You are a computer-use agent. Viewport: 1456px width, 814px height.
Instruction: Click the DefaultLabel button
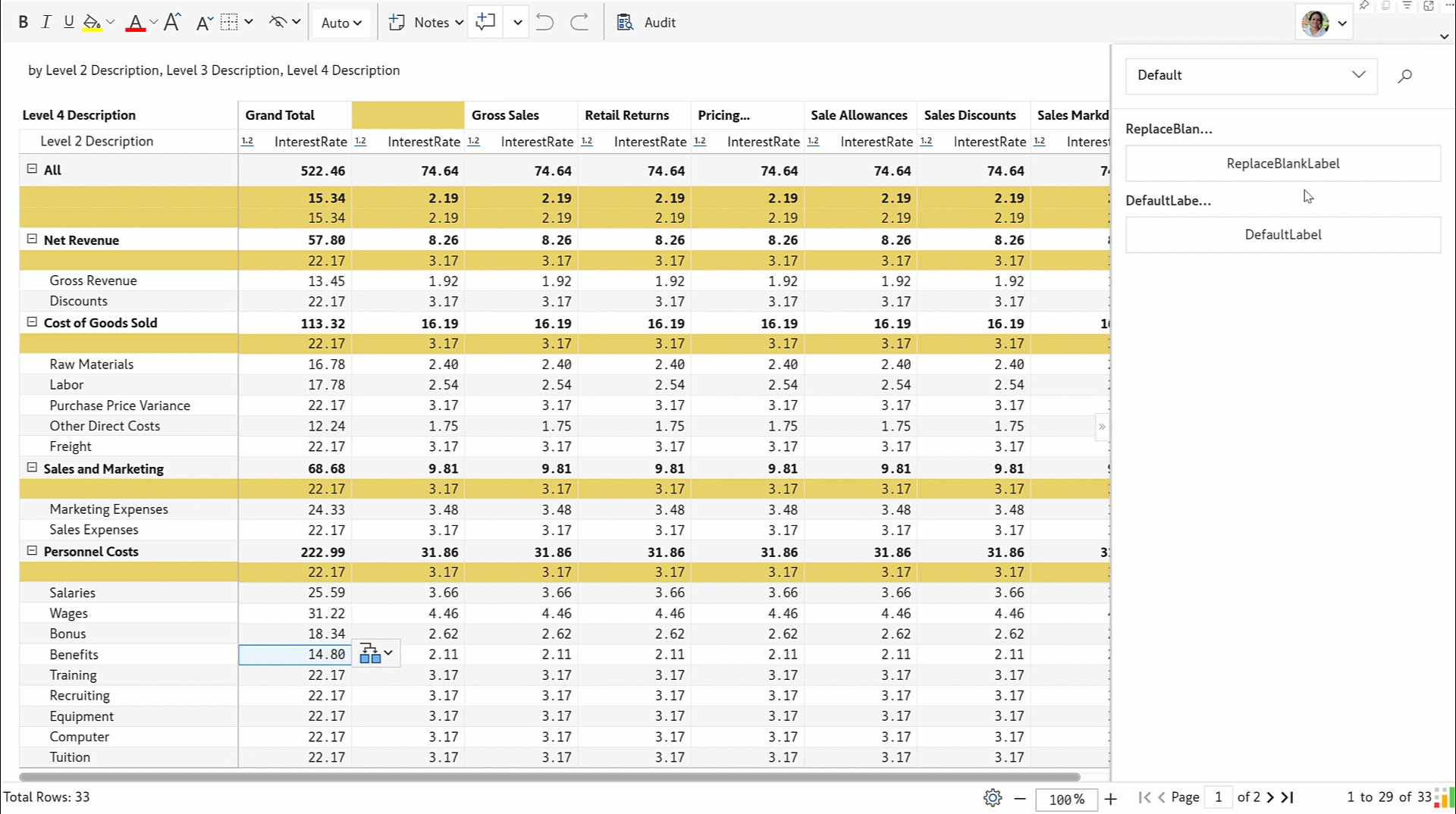click(x=1282, y=235)
